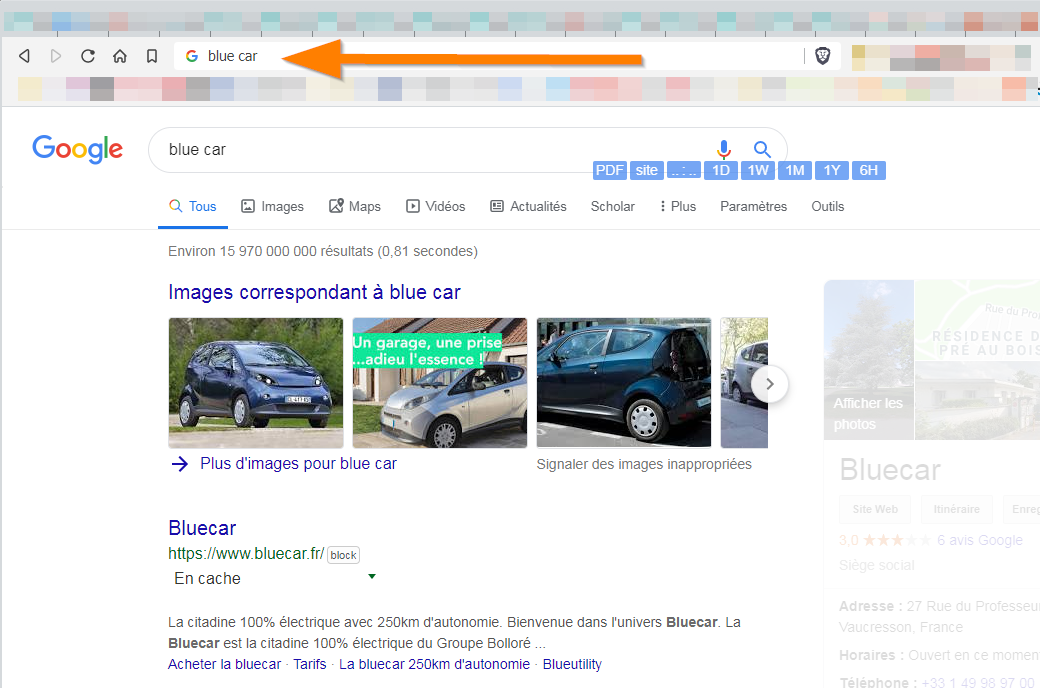1040x688 pixels.
Task: Open the browser home page icon
Action: 119,56
